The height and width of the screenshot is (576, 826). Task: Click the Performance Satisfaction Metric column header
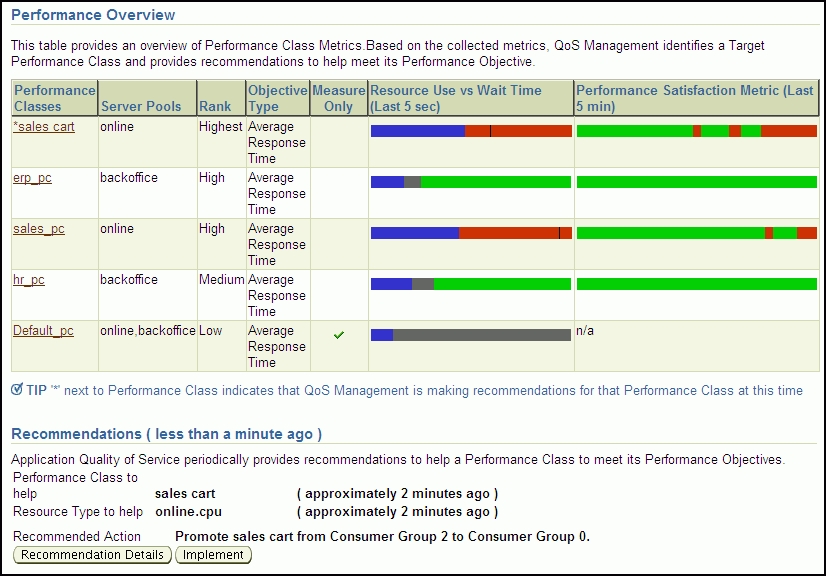(695, 98)
